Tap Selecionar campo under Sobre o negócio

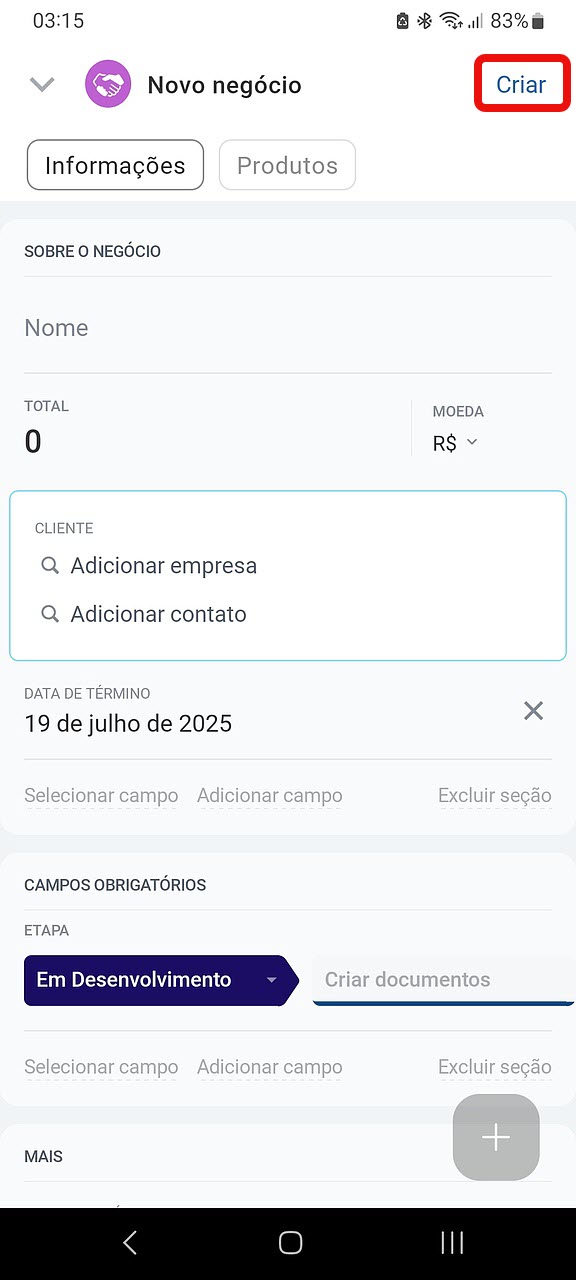pyautogui.click(x=101, y=796)
